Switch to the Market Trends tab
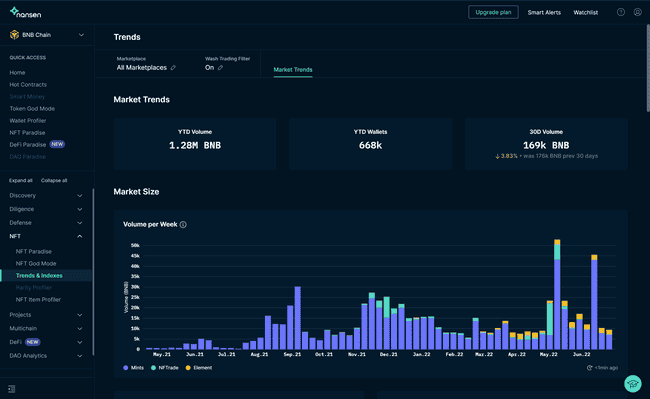Image resolution: width=650 pixels, height=399 pixels. [x=293, y=70]
